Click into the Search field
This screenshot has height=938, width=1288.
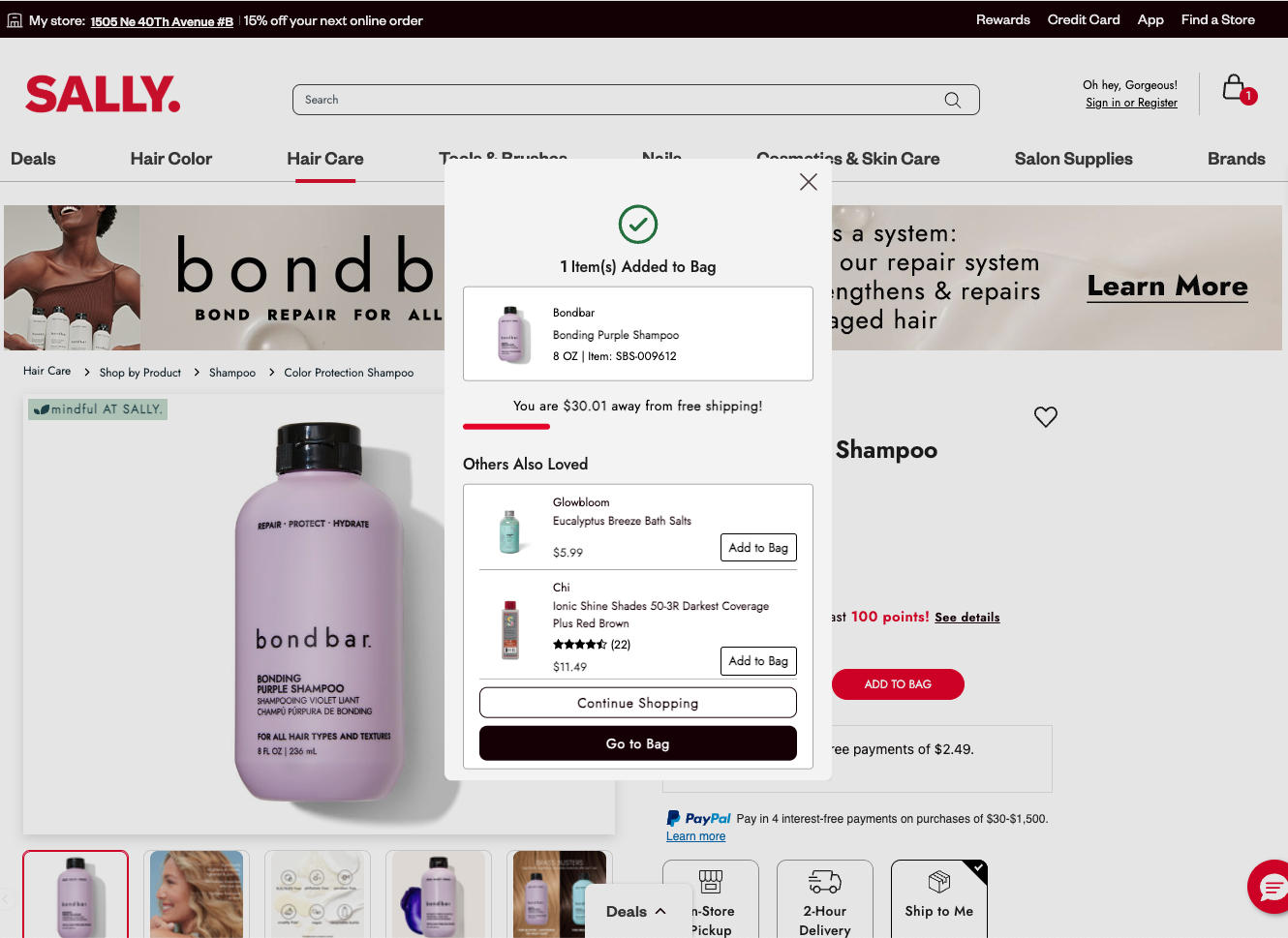620,100
